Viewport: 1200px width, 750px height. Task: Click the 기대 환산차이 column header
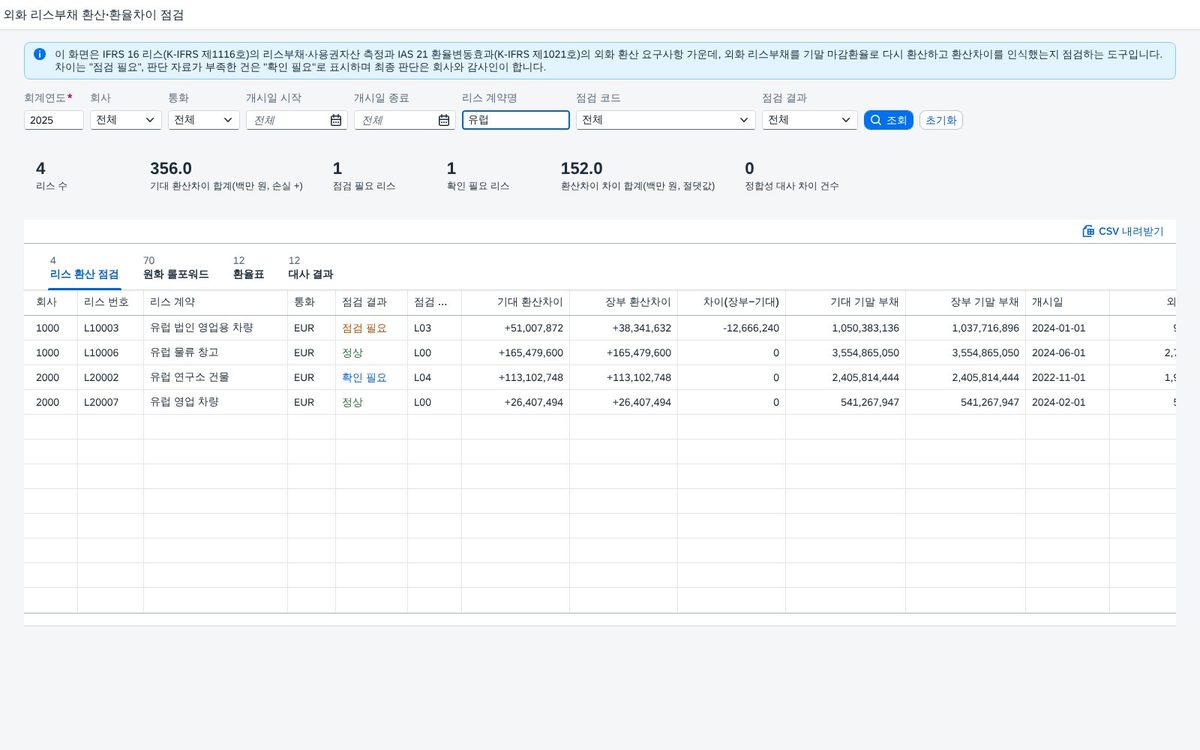click(x=516, y=303)
